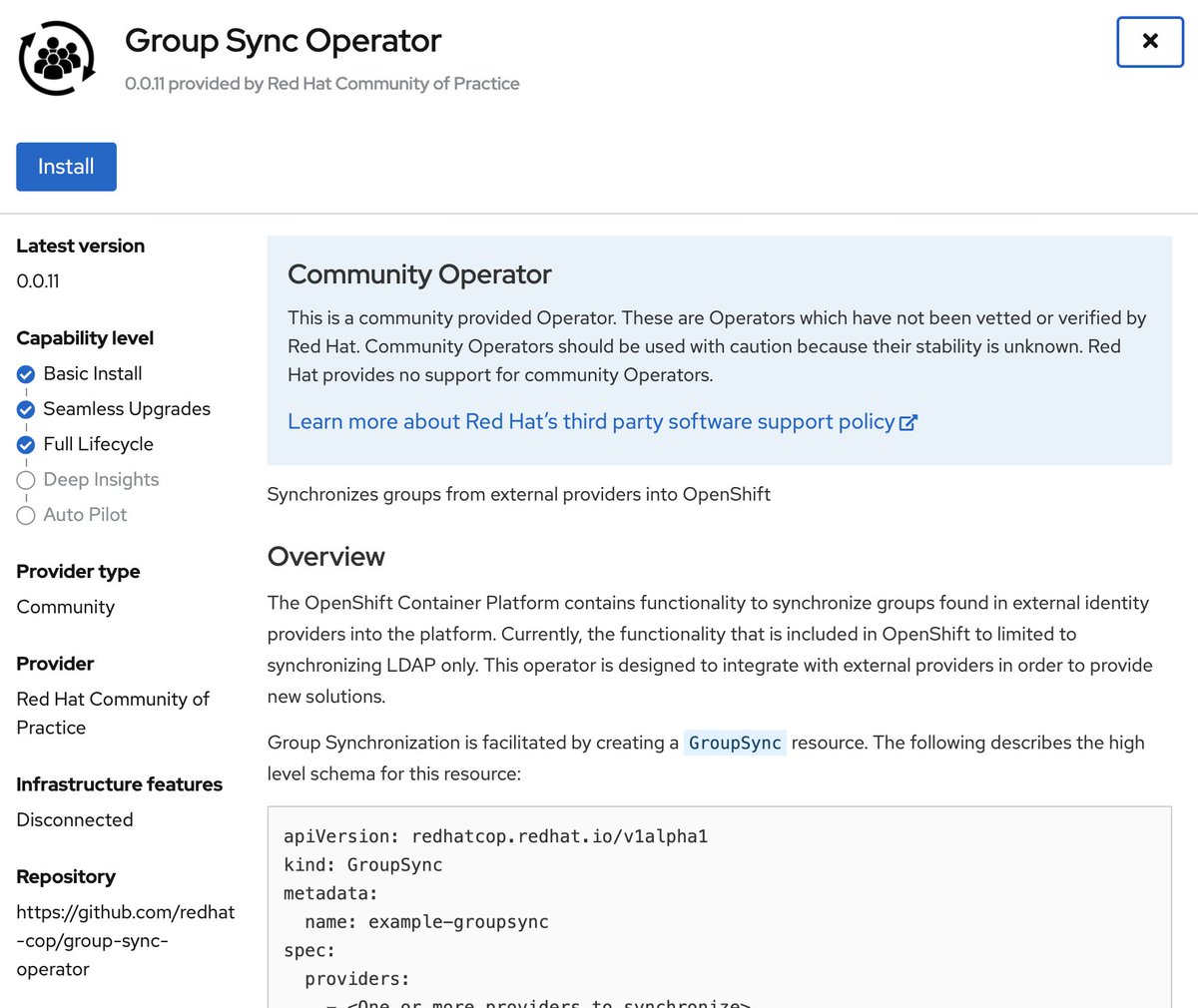Image resolution: width=1198 pixels, height=1008 pixels.
Task: Click the Capability level heading
Action: (85, 338)
